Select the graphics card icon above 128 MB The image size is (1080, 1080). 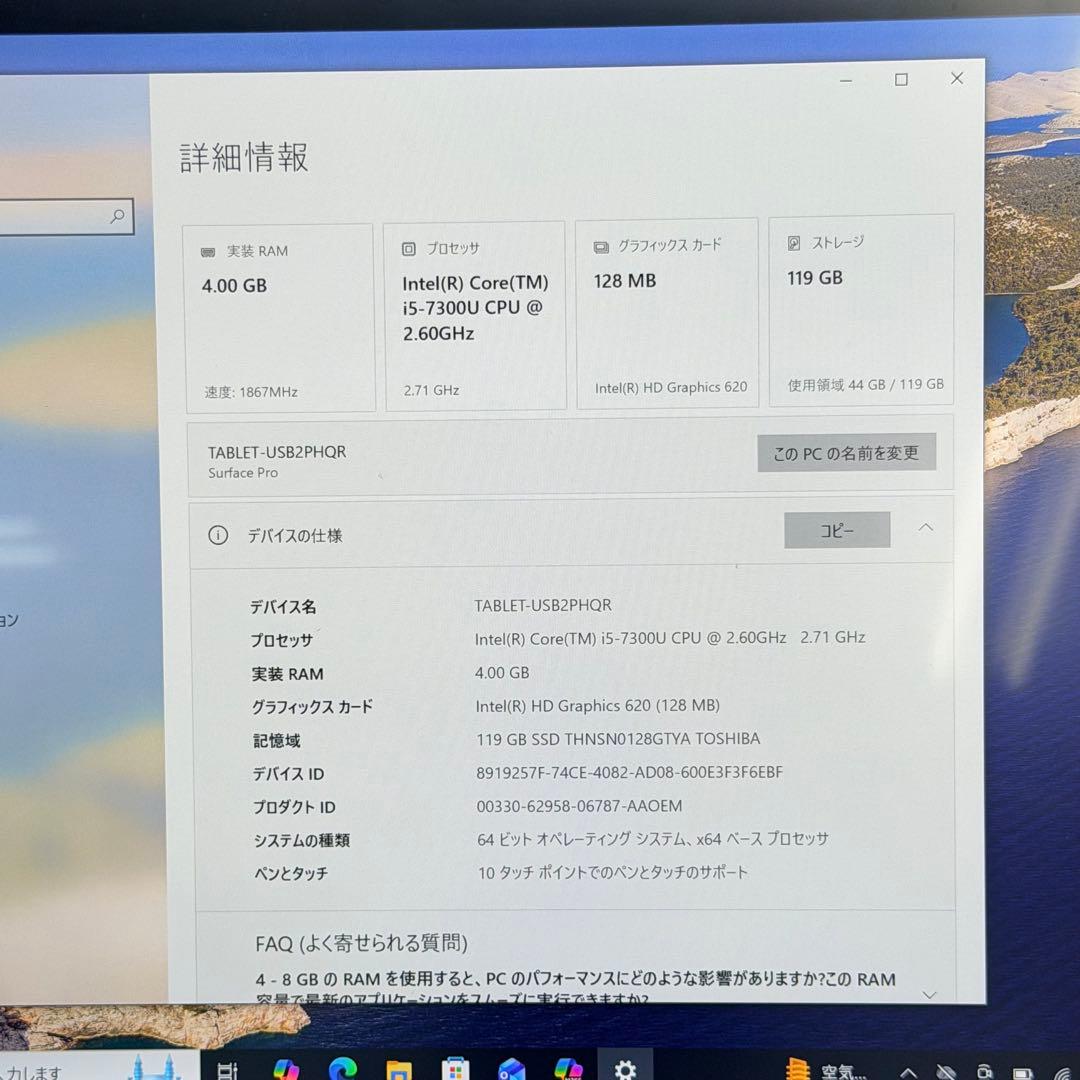pyautogui.click(x=600, y=245)
